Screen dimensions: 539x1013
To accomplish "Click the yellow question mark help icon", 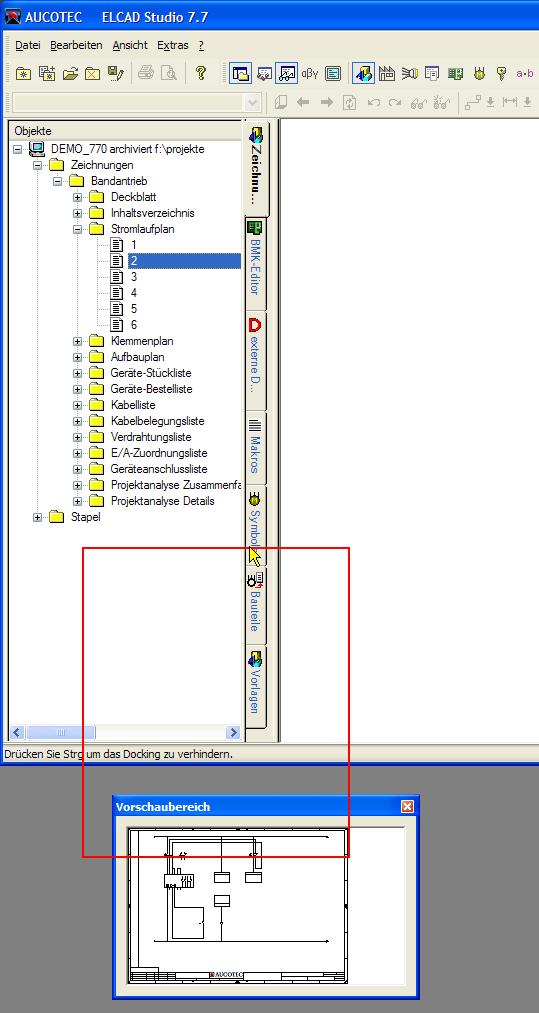I will point(201,73).
